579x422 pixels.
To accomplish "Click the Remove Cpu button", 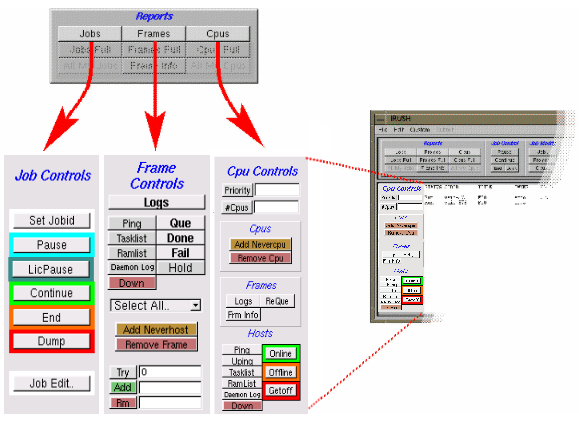I will point(261,258).
